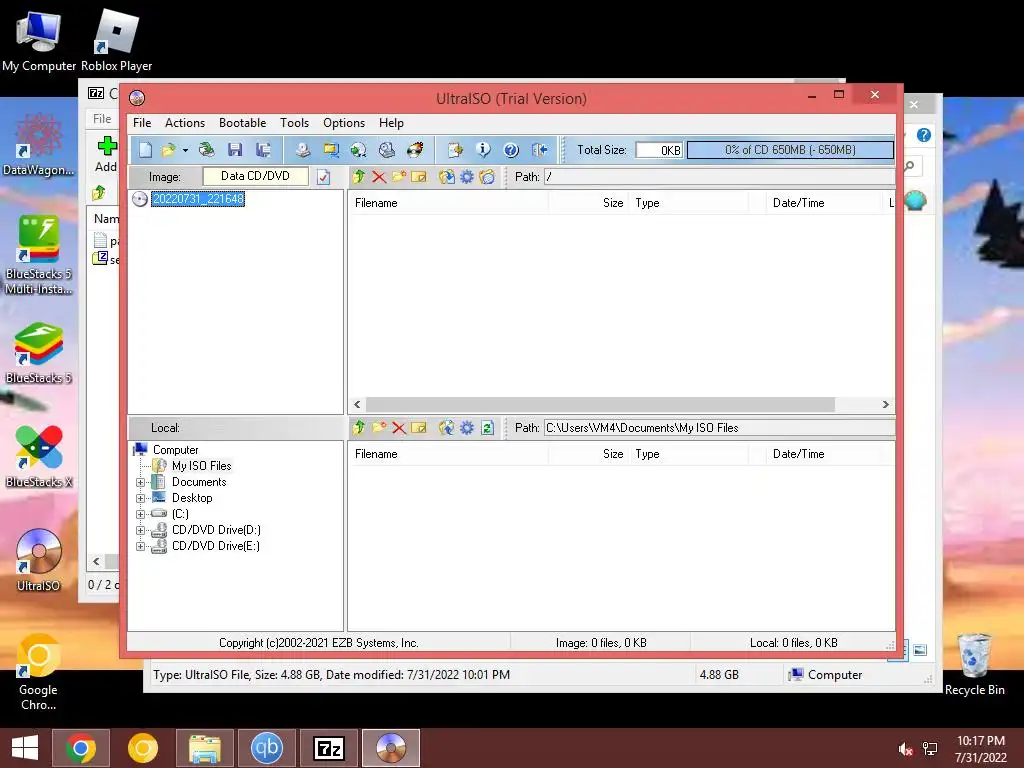Toggle the boot information checkmark icon beside Data CD/DVD

(x=323, y=177)
